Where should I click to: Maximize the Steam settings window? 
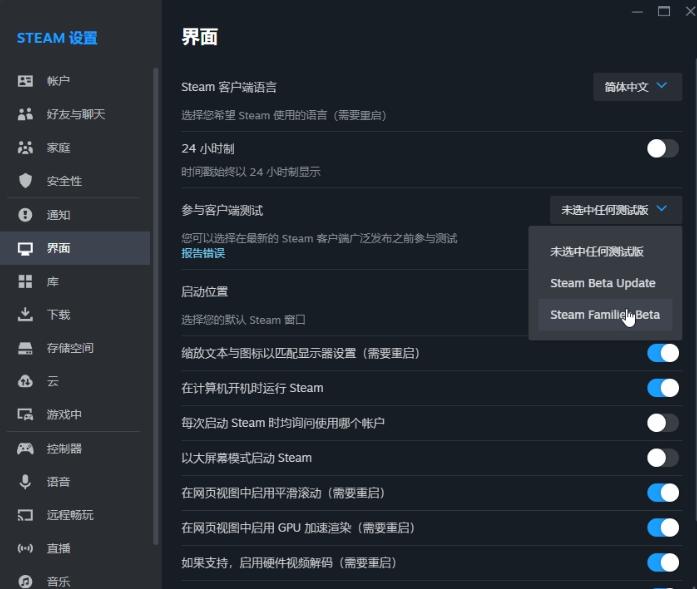tap(664, 12)
